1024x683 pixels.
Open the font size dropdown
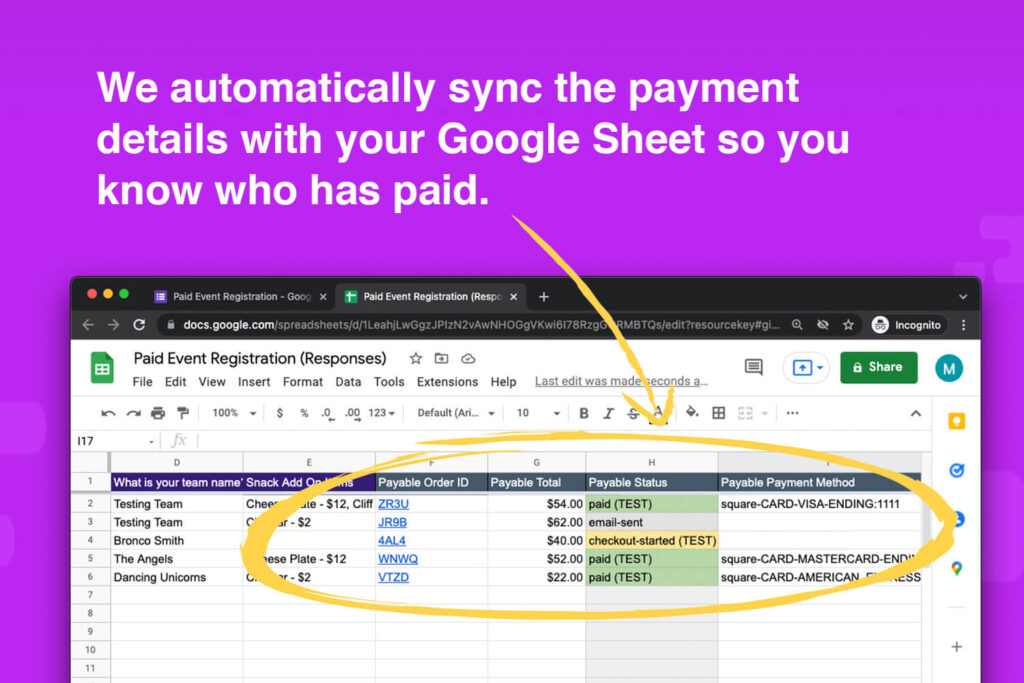530,412
